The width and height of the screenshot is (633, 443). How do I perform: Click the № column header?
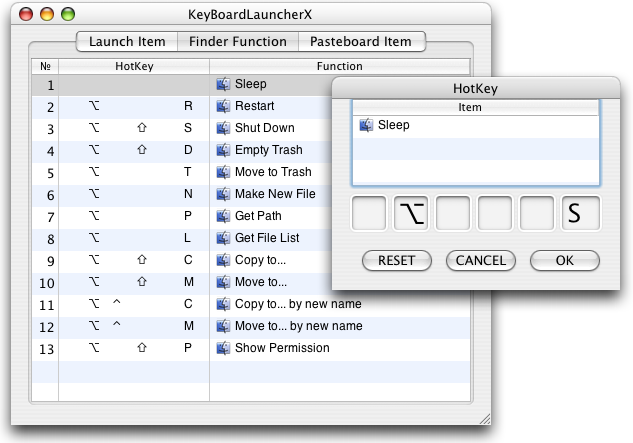(x=45, y=66)
